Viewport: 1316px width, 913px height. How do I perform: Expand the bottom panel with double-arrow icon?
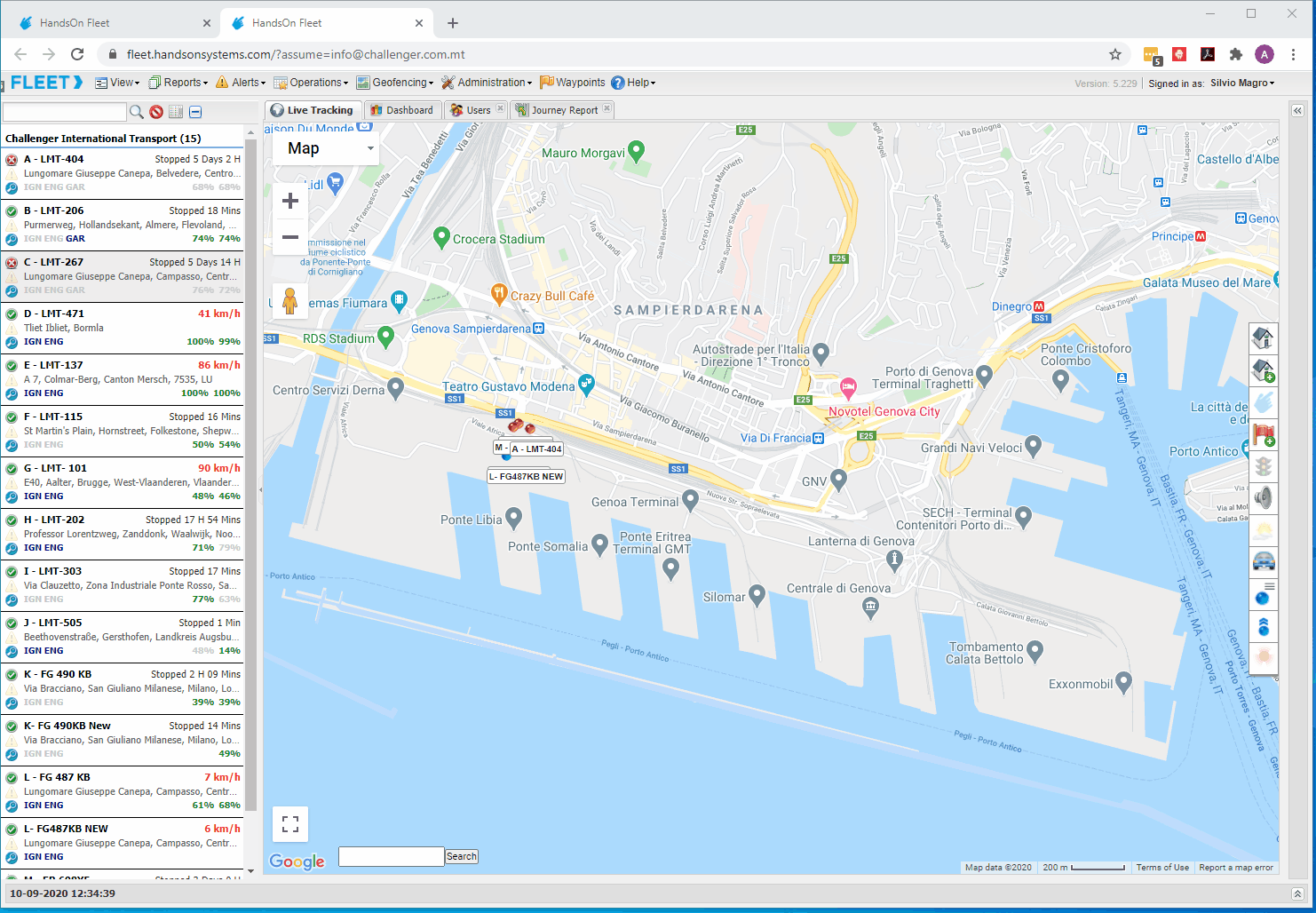coord(1297,893)
